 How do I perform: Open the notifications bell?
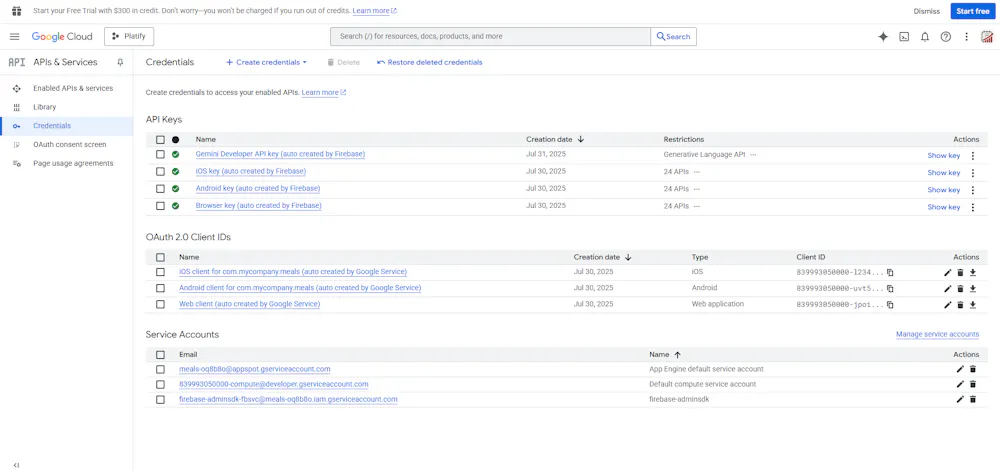click(925, 37)
